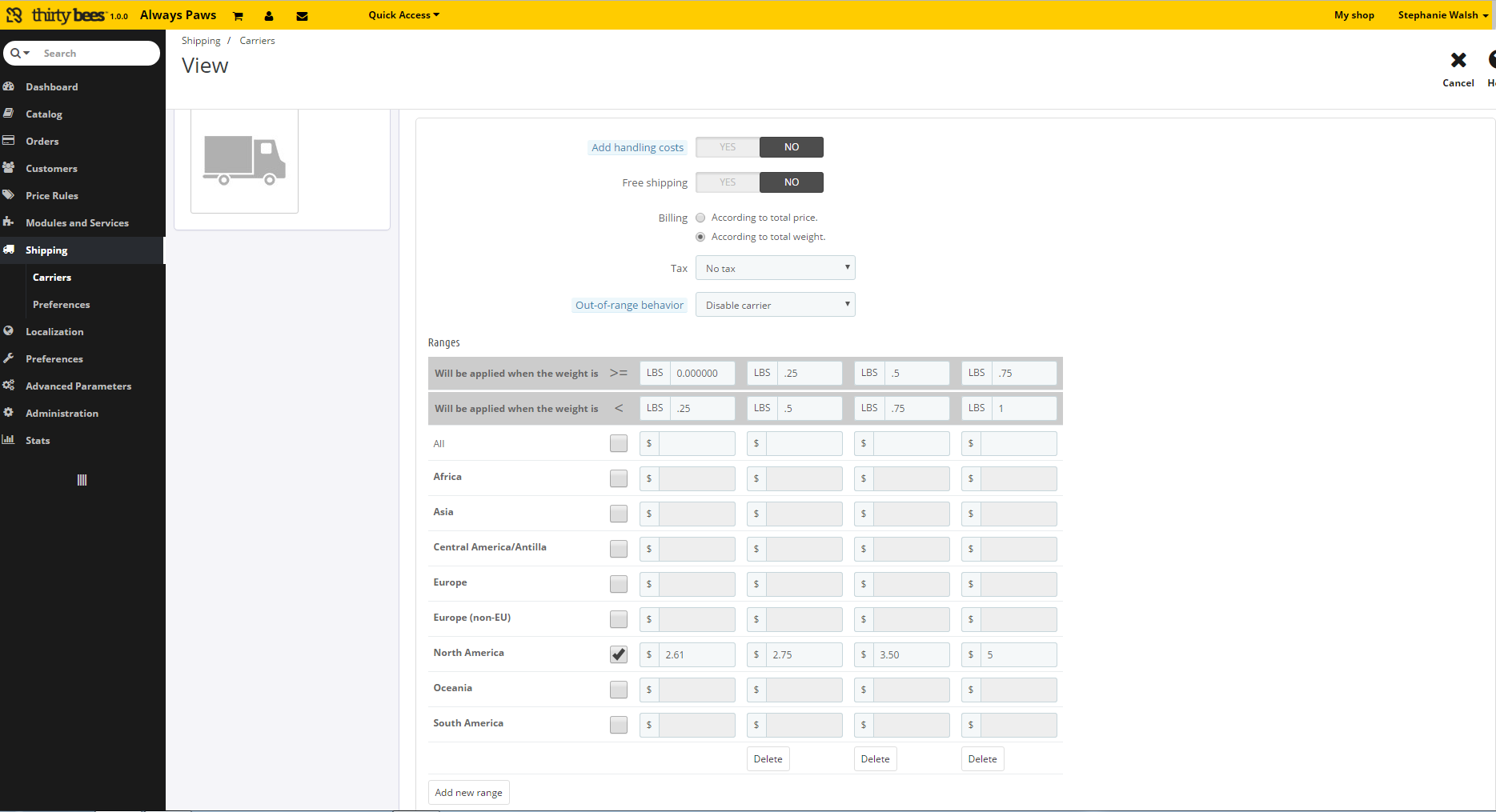Click the Localization globe icon
The image size is (1496, 812).
(9, 331)
